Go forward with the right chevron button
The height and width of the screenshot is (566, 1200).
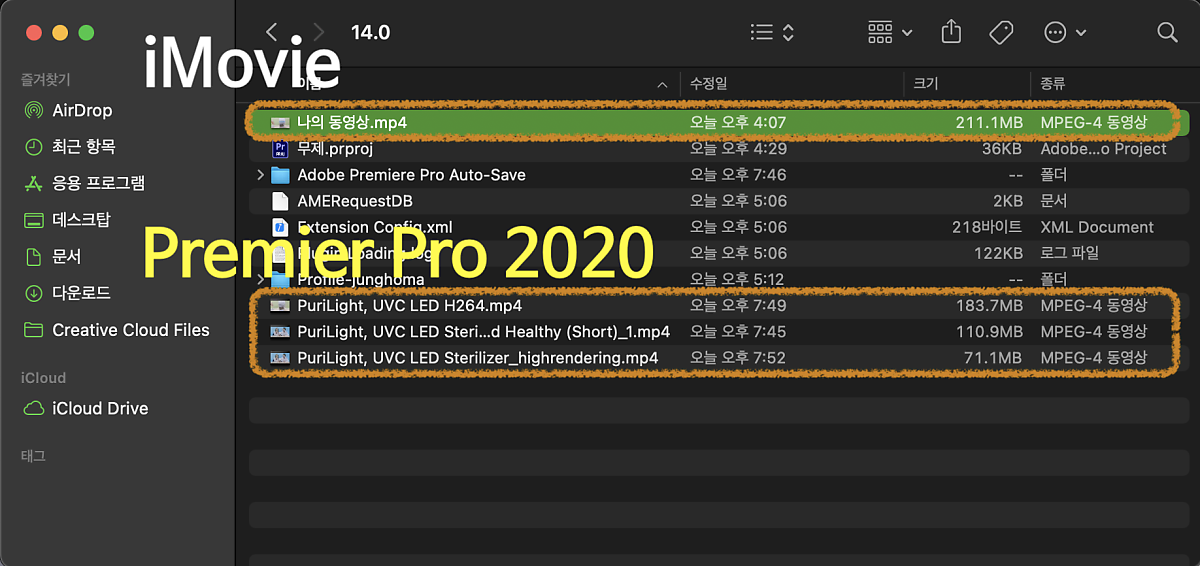318,33
